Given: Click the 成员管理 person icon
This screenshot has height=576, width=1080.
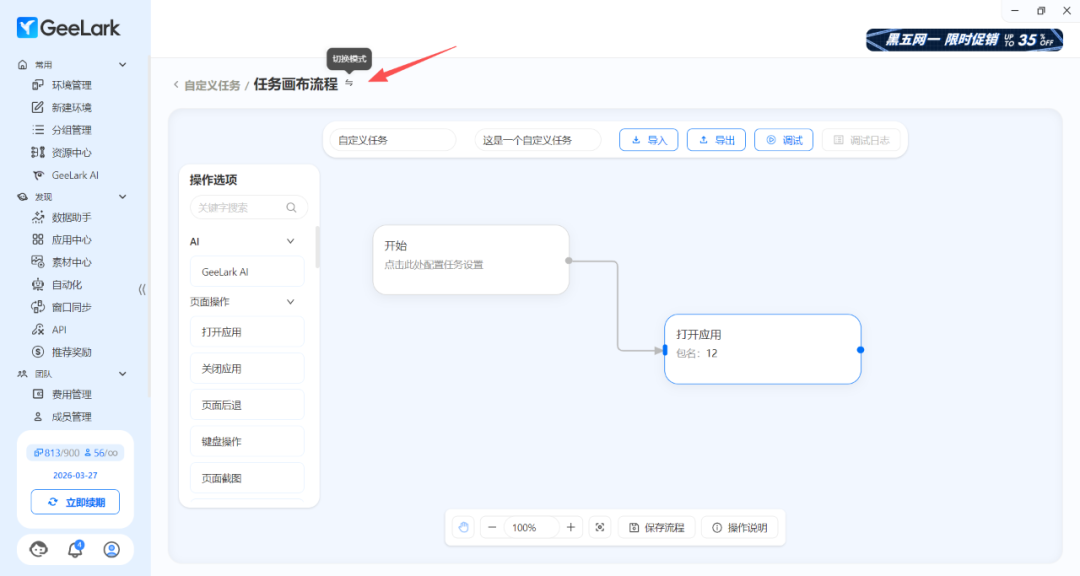Looking at the screenshot, I should pyautogui.click(x=38, y=417).
